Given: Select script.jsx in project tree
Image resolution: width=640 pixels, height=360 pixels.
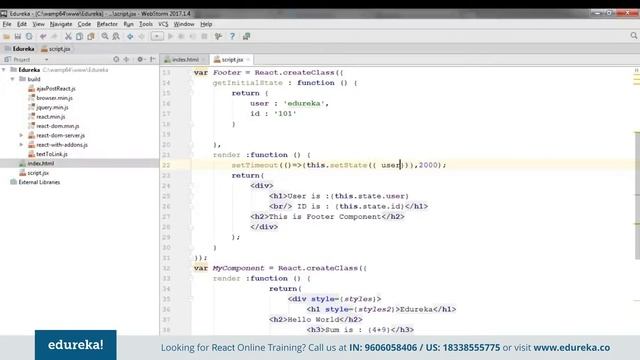Looking at the screenshot, I should tap(34, 173).
